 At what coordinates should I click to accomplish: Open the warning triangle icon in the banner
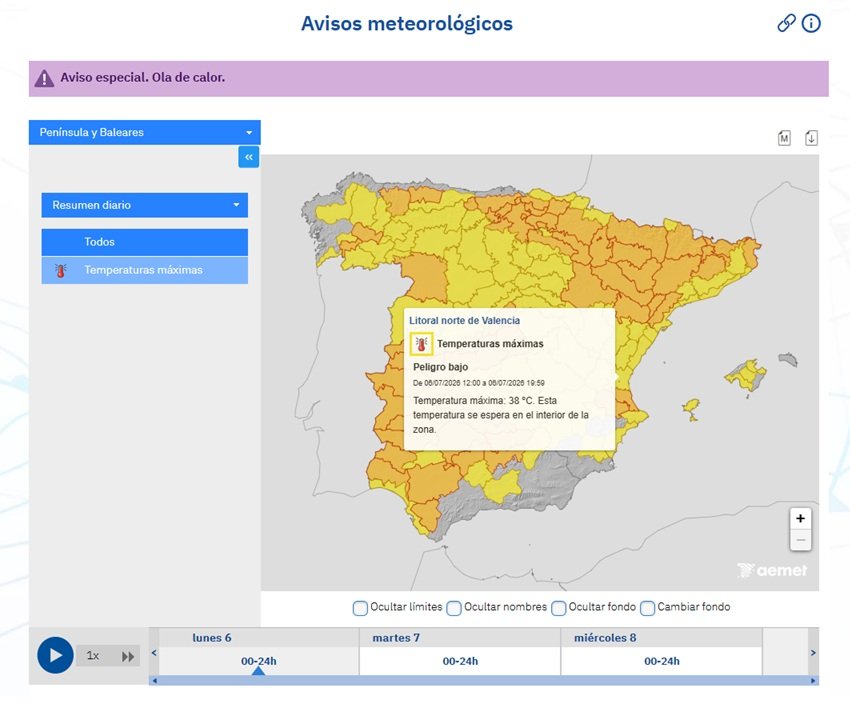[x=44, y=79]
